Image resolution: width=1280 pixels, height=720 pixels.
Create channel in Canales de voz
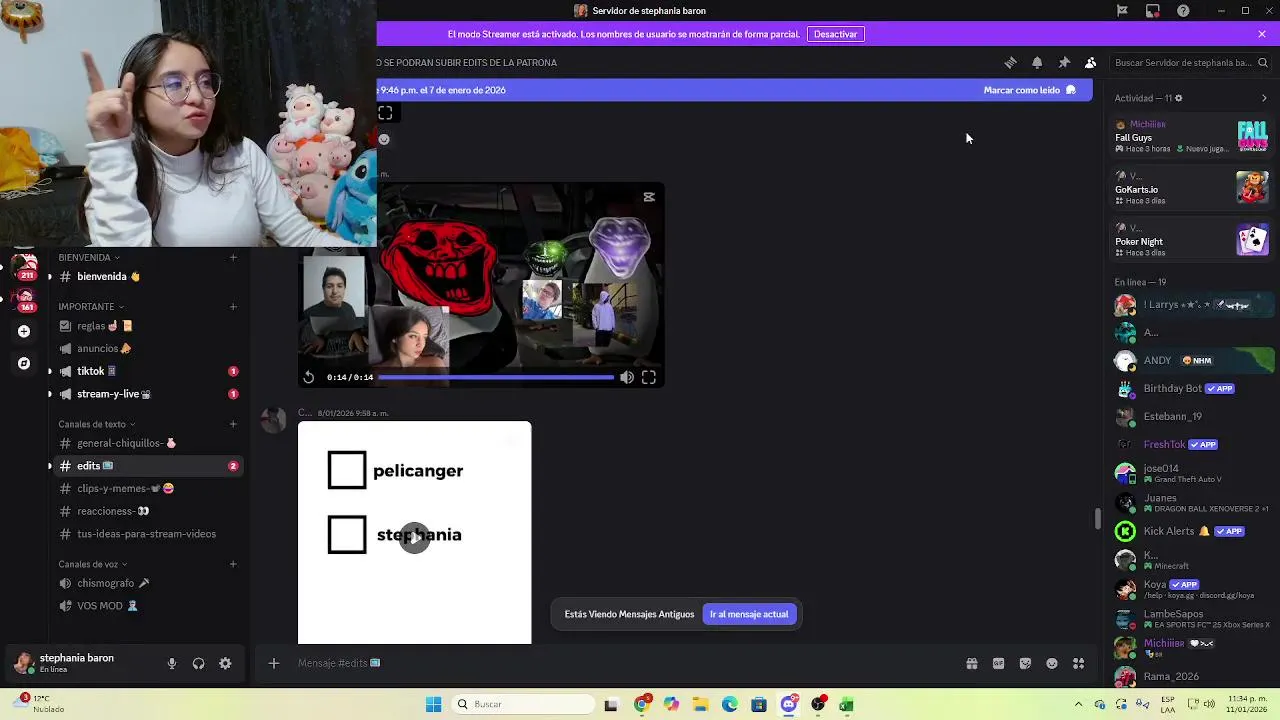tap(233, 564)
